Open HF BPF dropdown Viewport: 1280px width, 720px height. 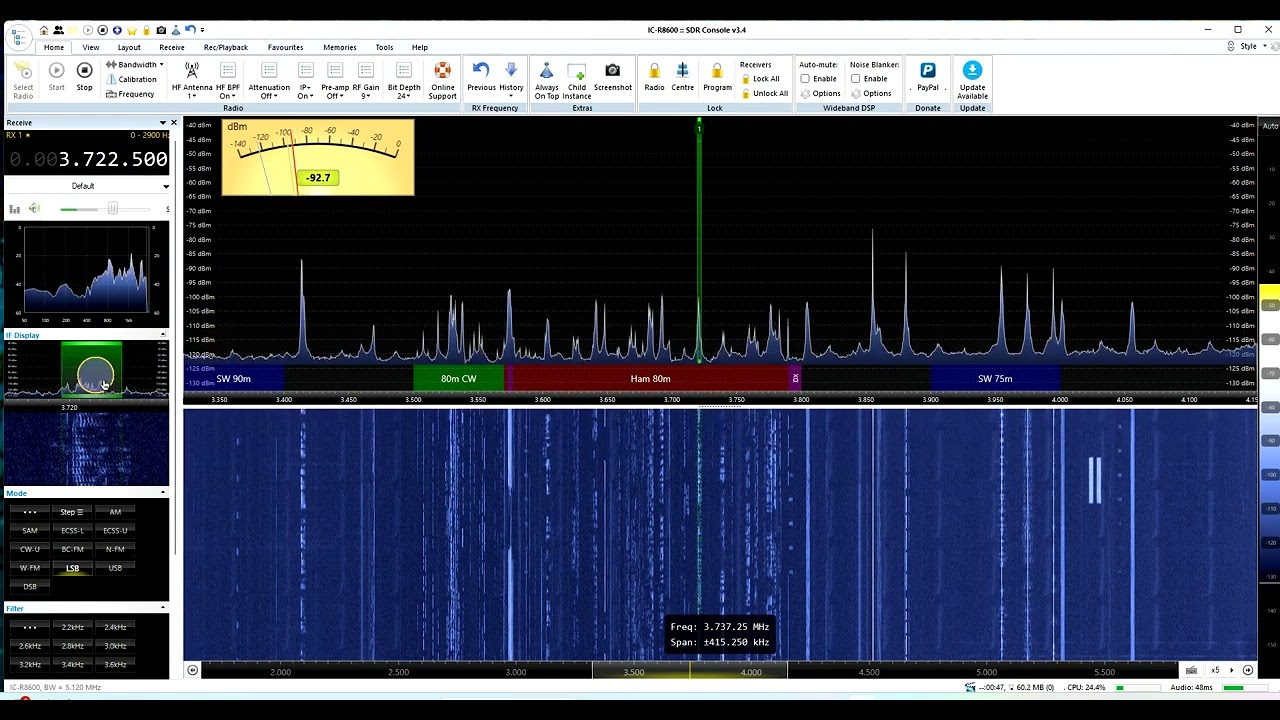tap(227, 80)
